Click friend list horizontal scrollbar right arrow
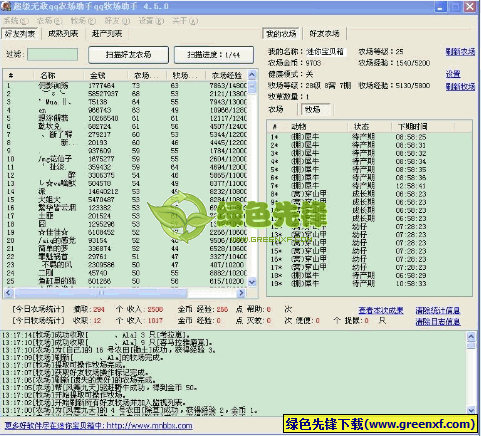 [x=242, y=293]
